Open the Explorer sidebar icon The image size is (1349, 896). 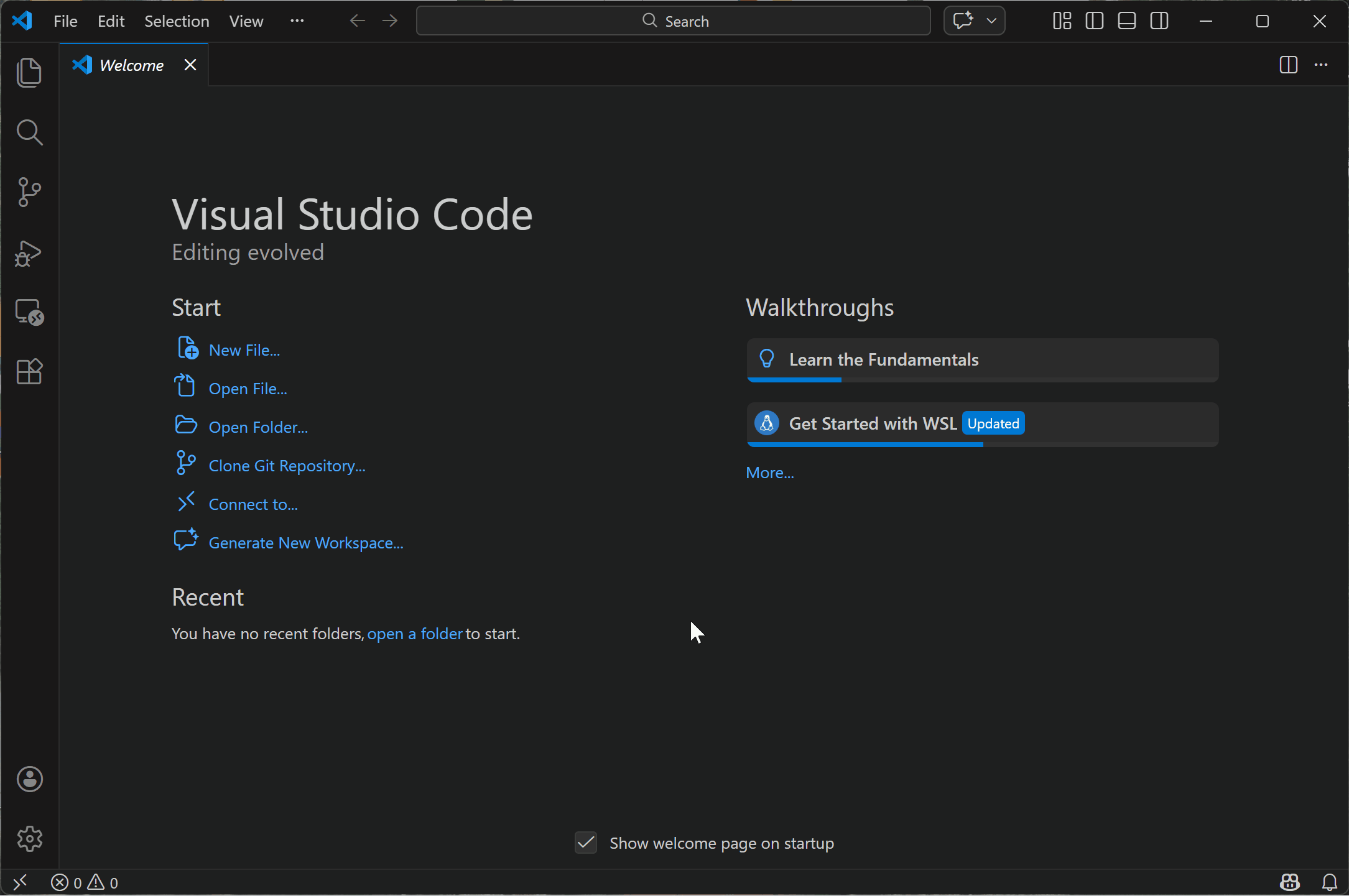pos(29,72)
